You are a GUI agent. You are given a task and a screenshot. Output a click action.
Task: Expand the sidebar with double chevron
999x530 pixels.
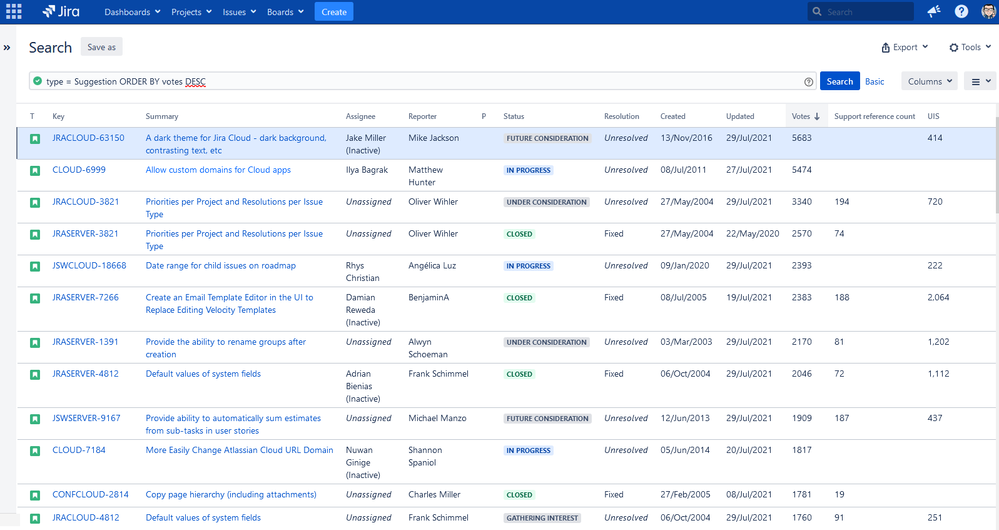pyautogui.click(x=7, y=47)
